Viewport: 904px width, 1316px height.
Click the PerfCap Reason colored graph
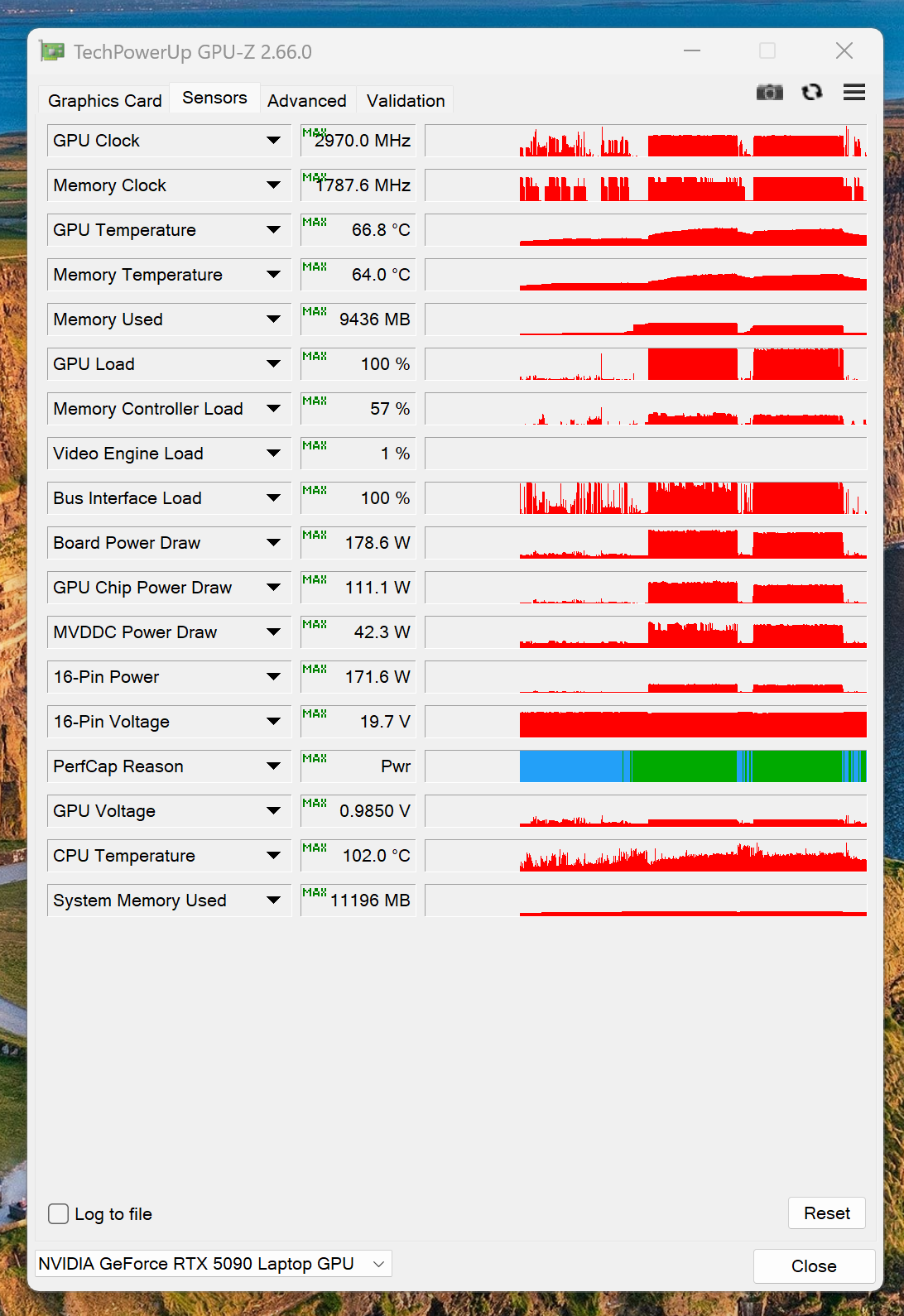click(x=646, y=766)
